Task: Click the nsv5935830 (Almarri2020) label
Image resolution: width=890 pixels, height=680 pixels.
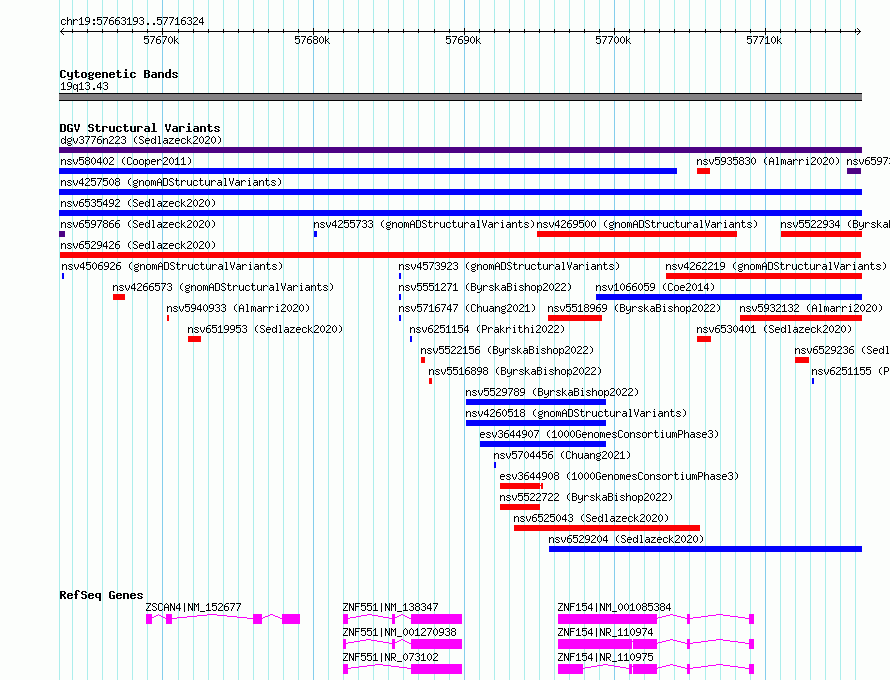Action: pyautogui.click(x=768, y=161)
